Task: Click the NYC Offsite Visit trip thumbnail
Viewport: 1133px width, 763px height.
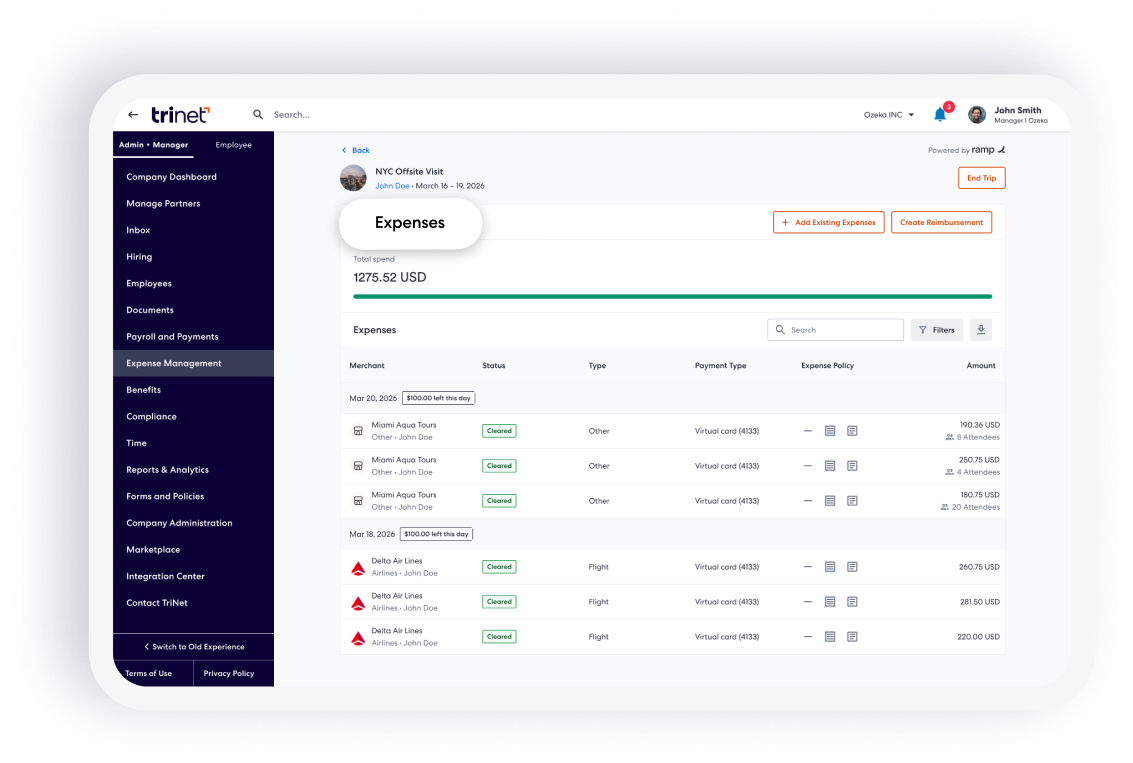Action: tap(353, 178)
